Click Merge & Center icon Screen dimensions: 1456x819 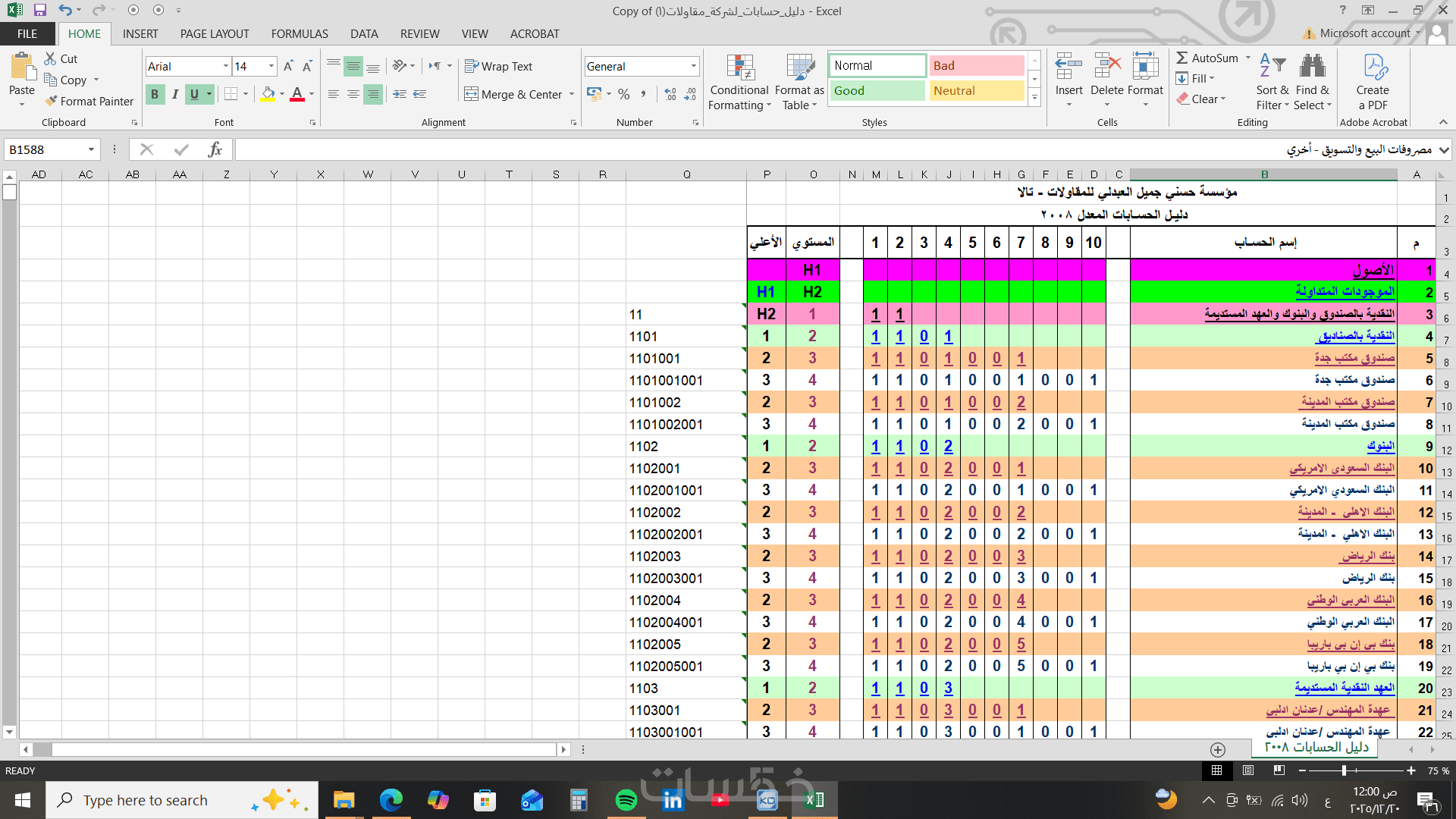tap(472, 94)
